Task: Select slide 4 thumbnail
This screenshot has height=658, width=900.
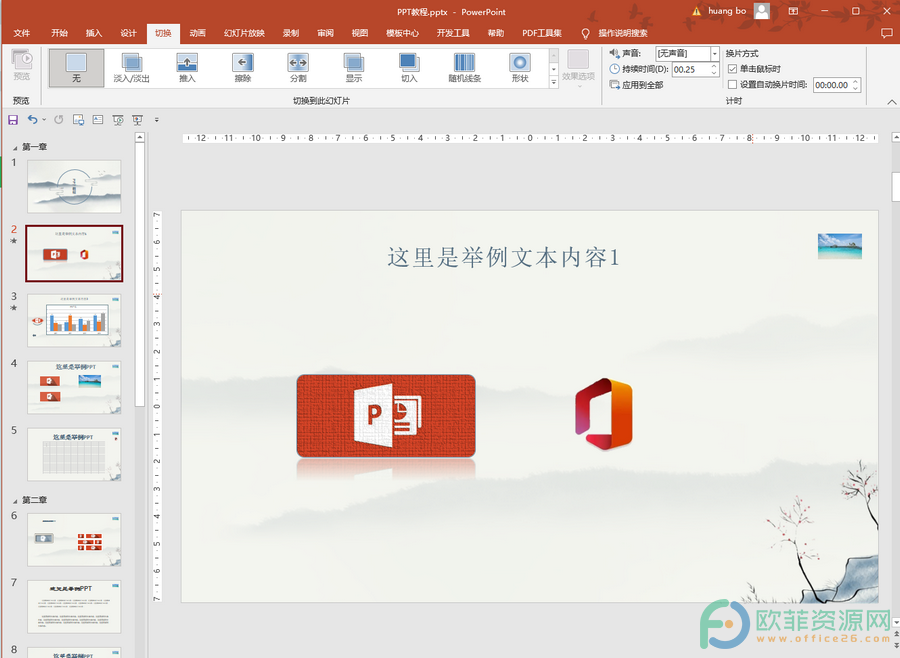Action: pyautogui.click(x=74, y=388)
